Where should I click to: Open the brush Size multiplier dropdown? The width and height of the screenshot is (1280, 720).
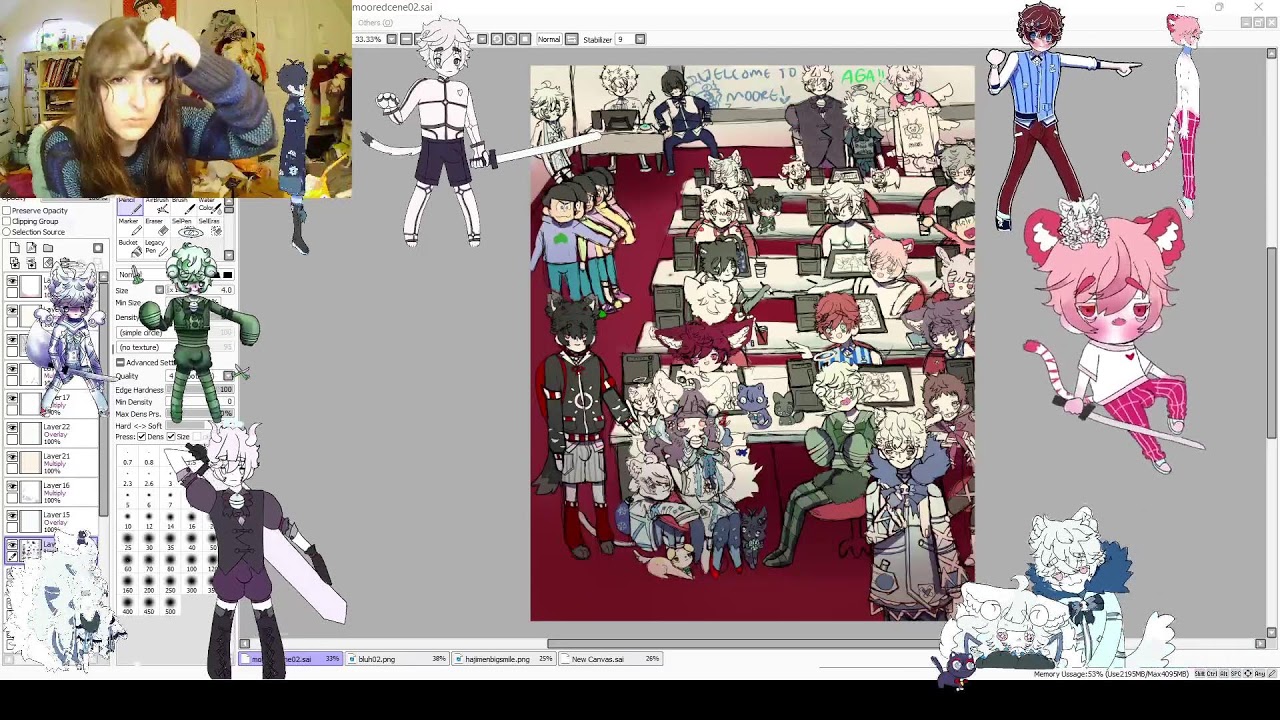[159, 290]
